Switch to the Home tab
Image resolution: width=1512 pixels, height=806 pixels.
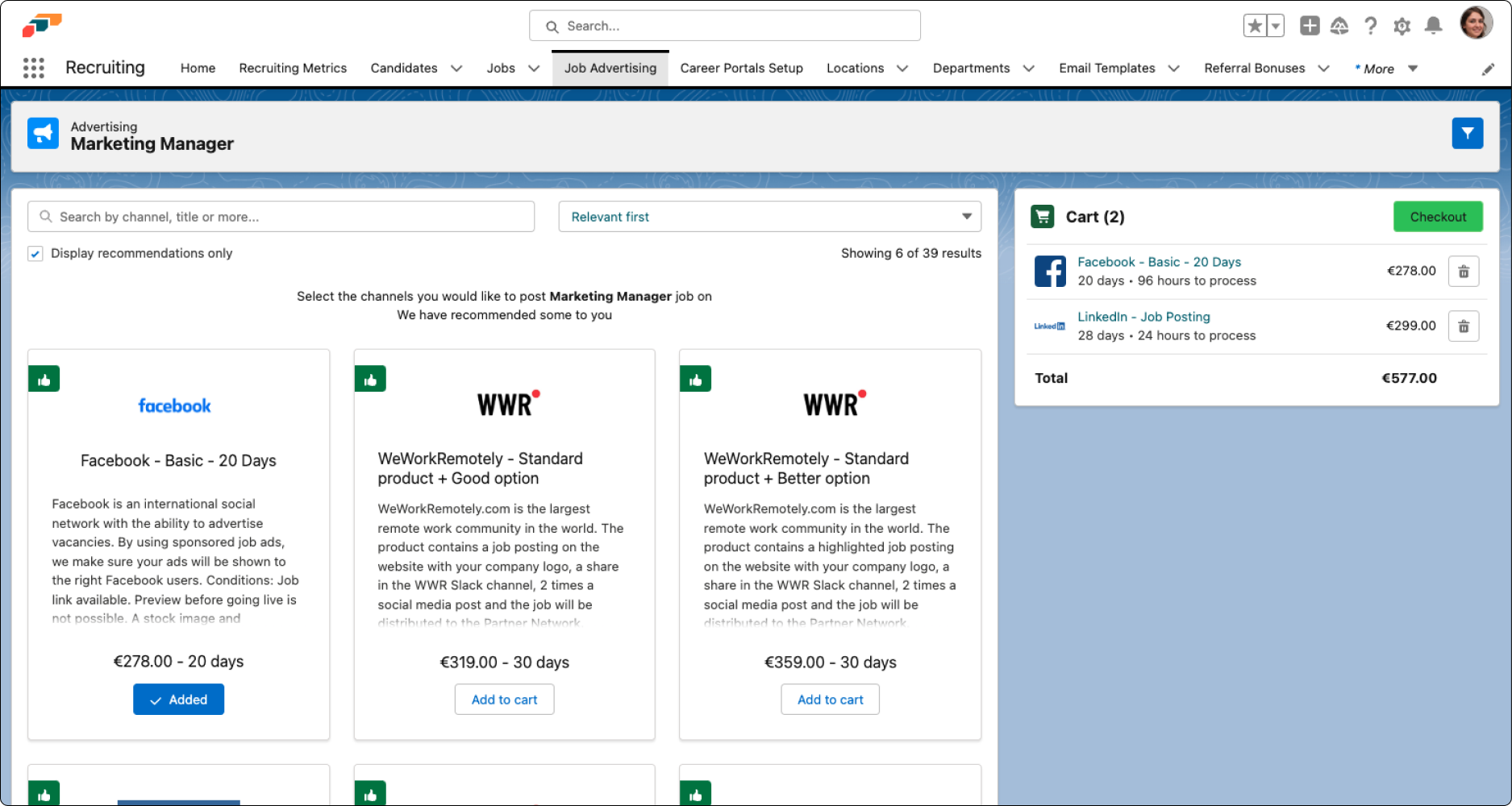pos(197,69)
